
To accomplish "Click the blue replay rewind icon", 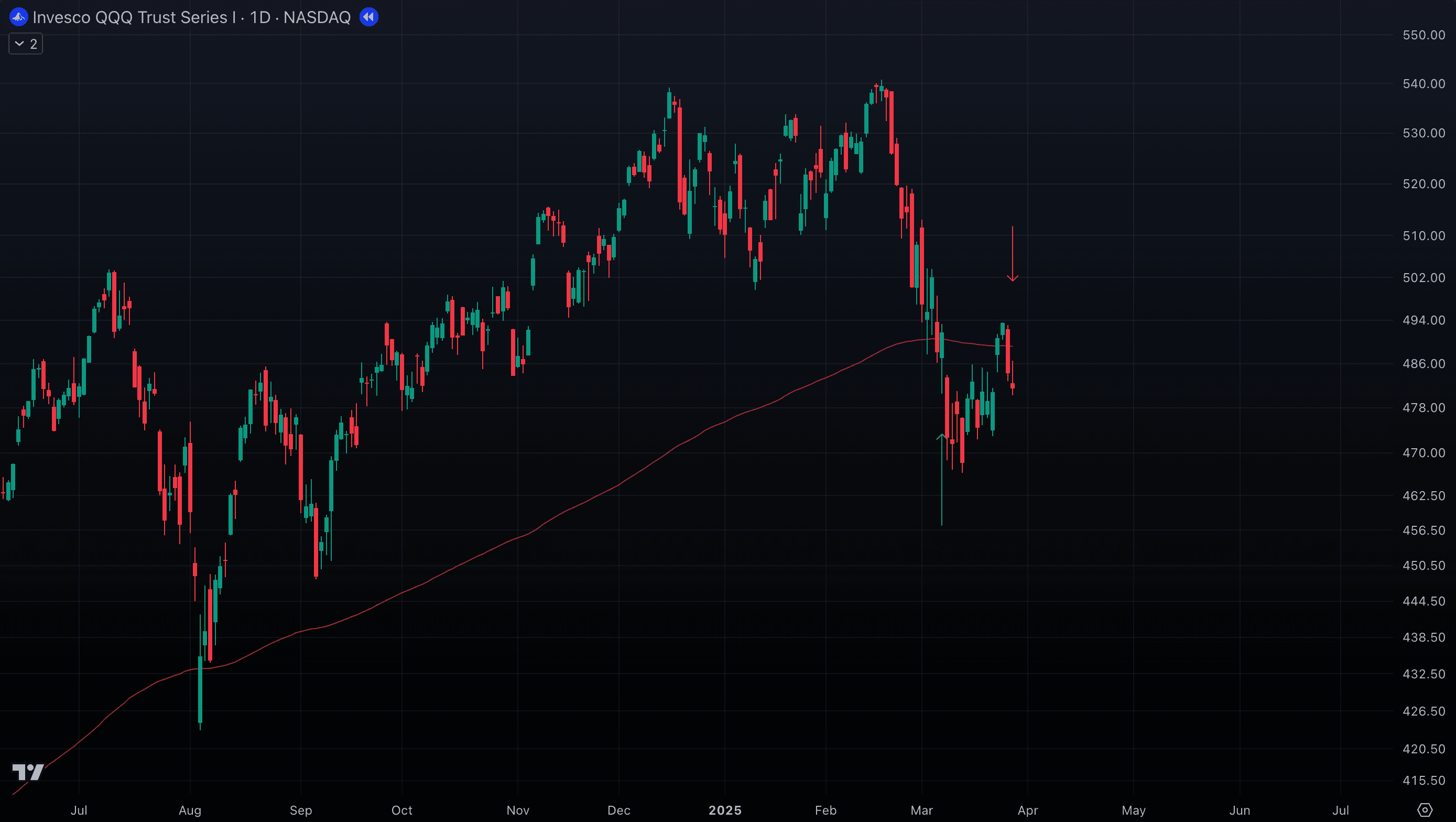I will click(368, 17).
